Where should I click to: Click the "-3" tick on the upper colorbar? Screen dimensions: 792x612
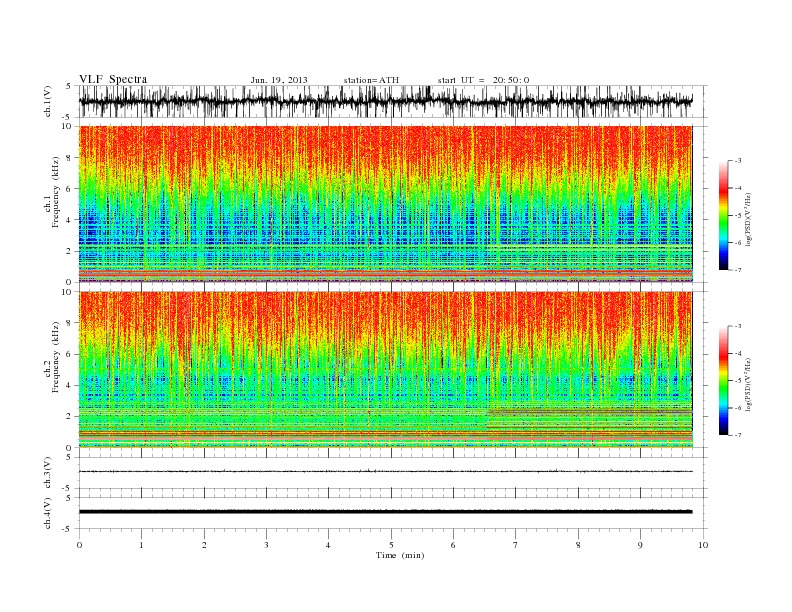[x=737, y=161]
